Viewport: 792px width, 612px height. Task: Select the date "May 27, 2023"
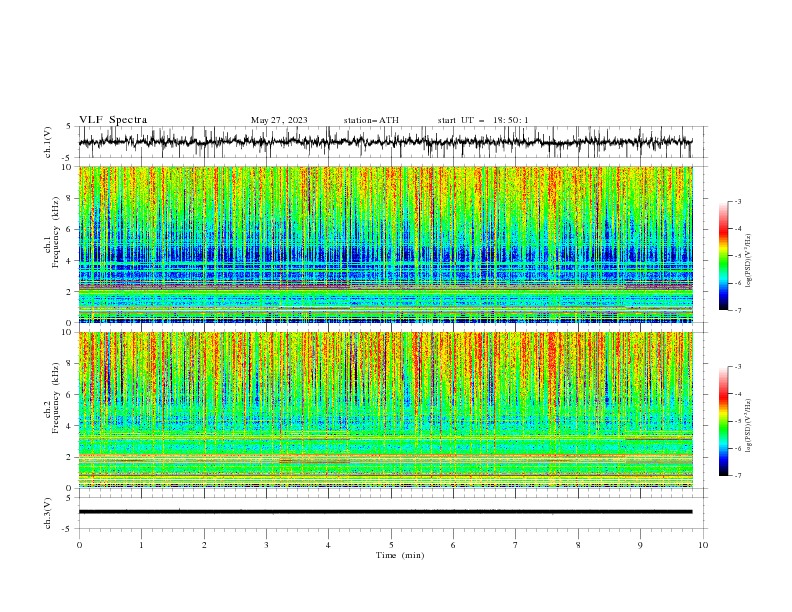pyautogui.click(x=279, y=120)
